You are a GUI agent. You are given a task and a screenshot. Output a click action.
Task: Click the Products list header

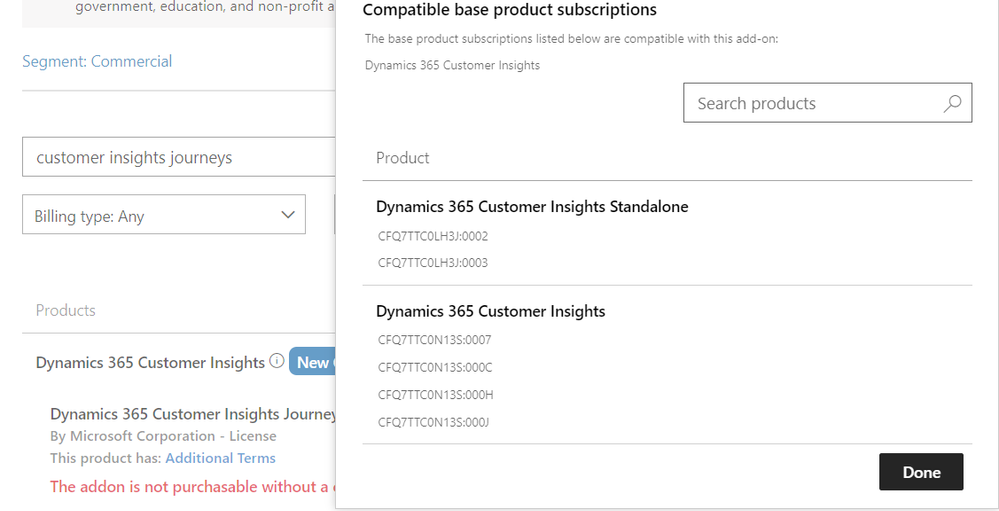click(66, 310)
